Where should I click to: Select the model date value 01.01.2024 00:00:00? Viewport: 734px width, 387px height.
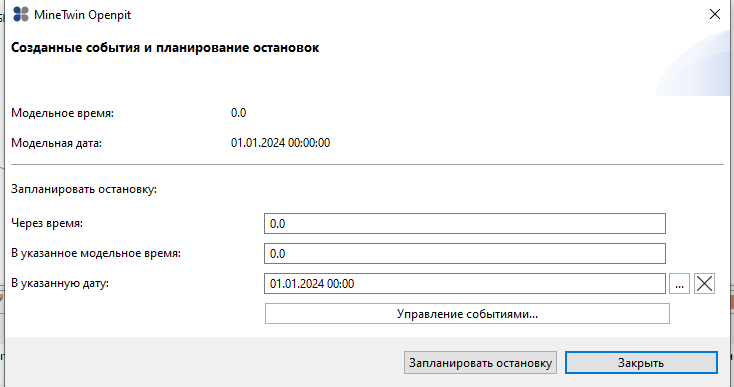(x=280, y=143)
